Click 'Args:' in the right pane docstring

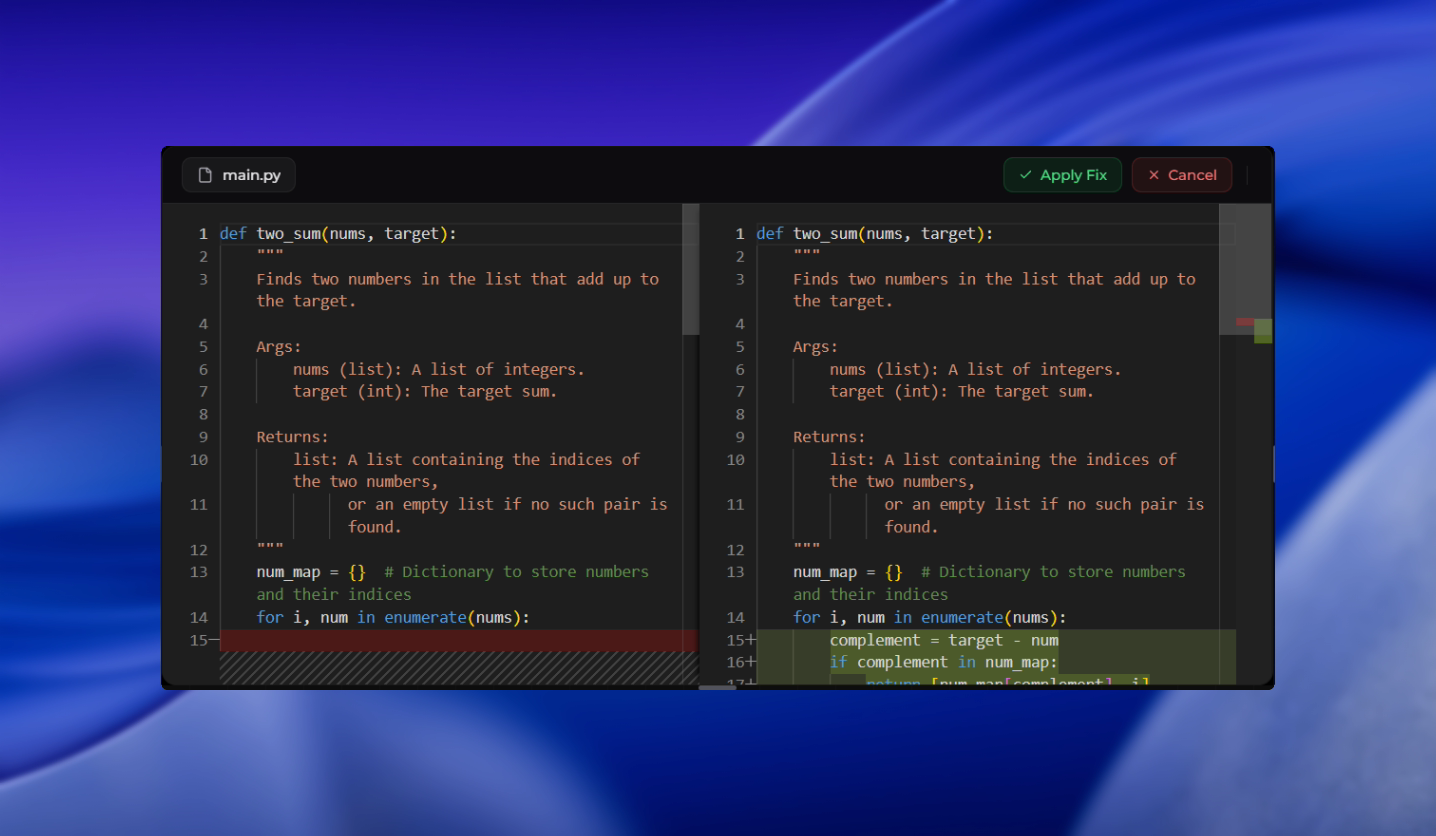(816, 347)
